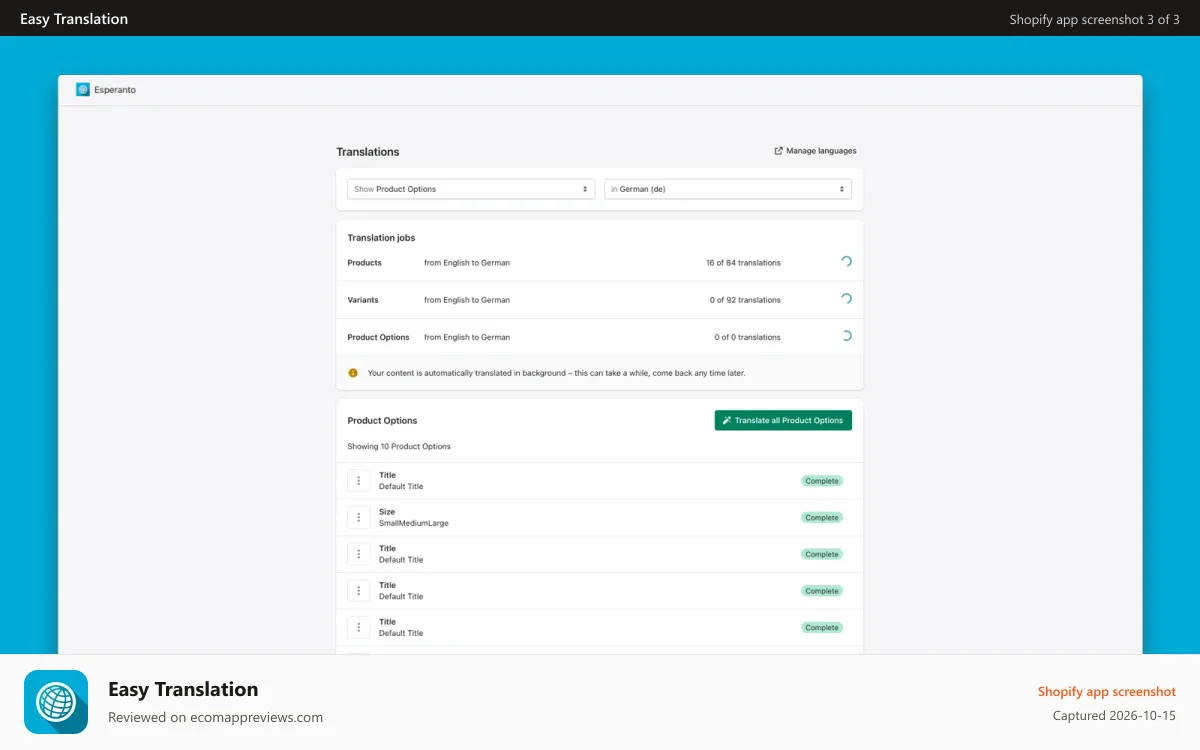
Task: Click the Showing 10 Product Options text
Action: click(399, 446)
